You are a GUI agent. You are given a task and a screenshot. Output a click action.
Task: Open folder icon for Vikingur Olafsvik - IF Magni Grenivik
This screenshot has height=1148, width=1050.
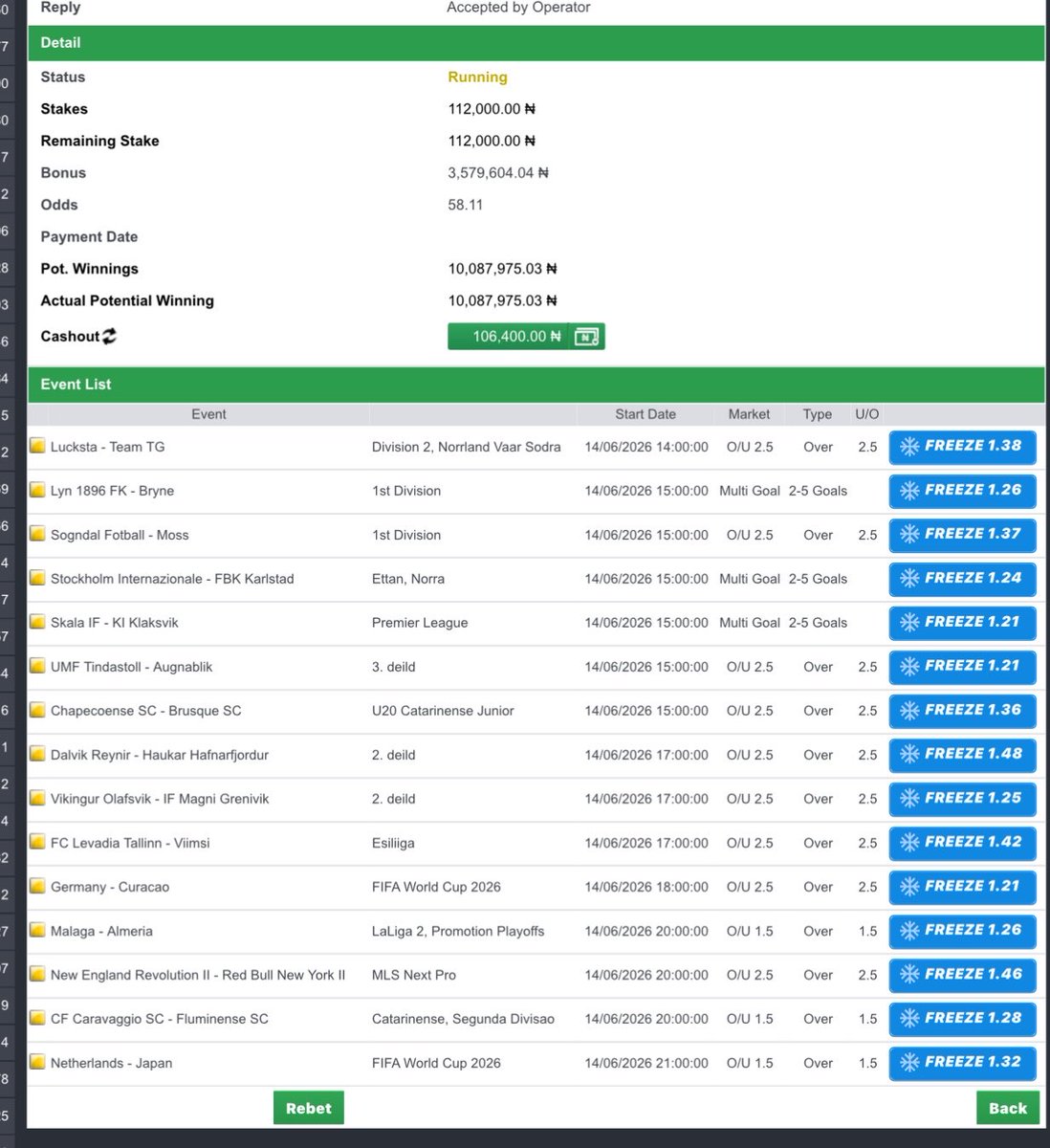click(x=37, y=798)
